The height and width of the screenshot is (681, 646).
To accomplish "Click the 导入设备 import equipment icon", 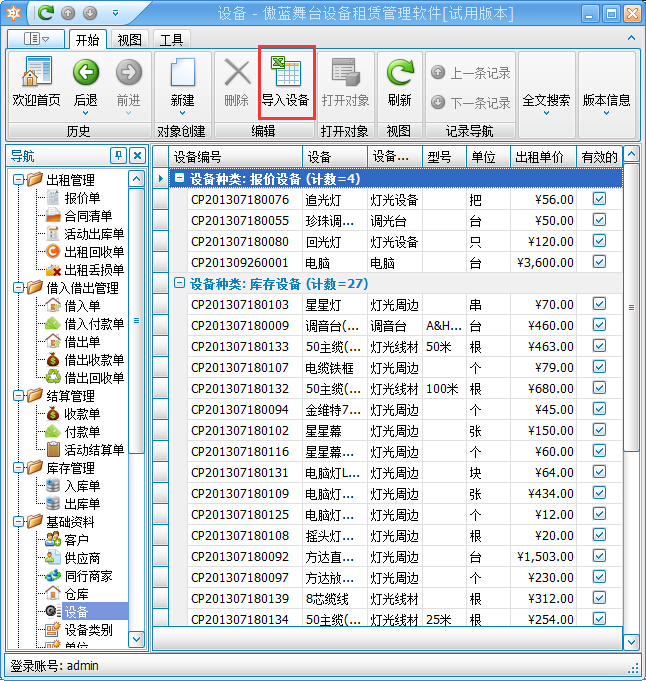I will [286, 82].
